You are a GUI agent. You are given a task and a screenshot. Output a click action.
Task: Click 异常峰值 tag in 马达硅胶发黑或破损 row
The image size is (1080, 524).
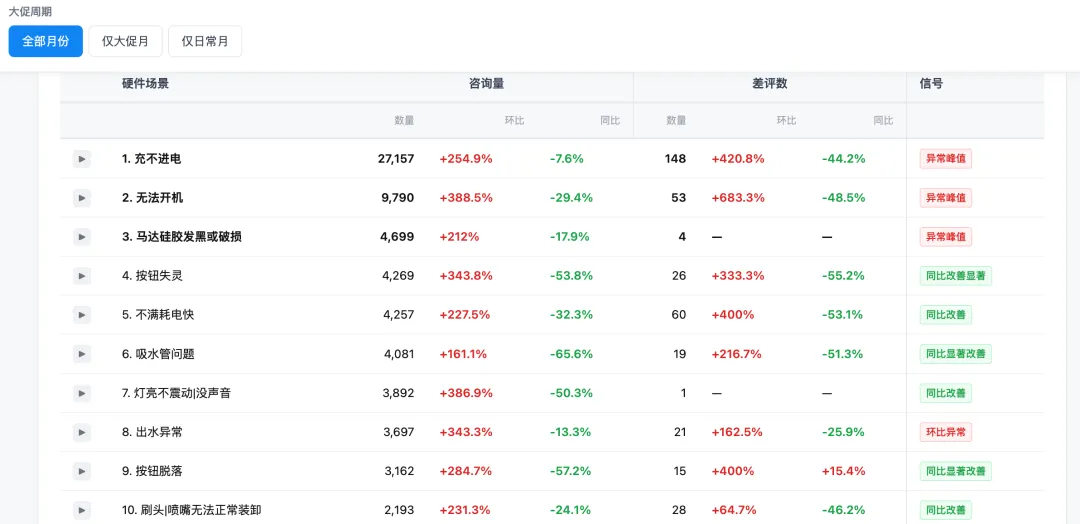(x=946, y=238)
